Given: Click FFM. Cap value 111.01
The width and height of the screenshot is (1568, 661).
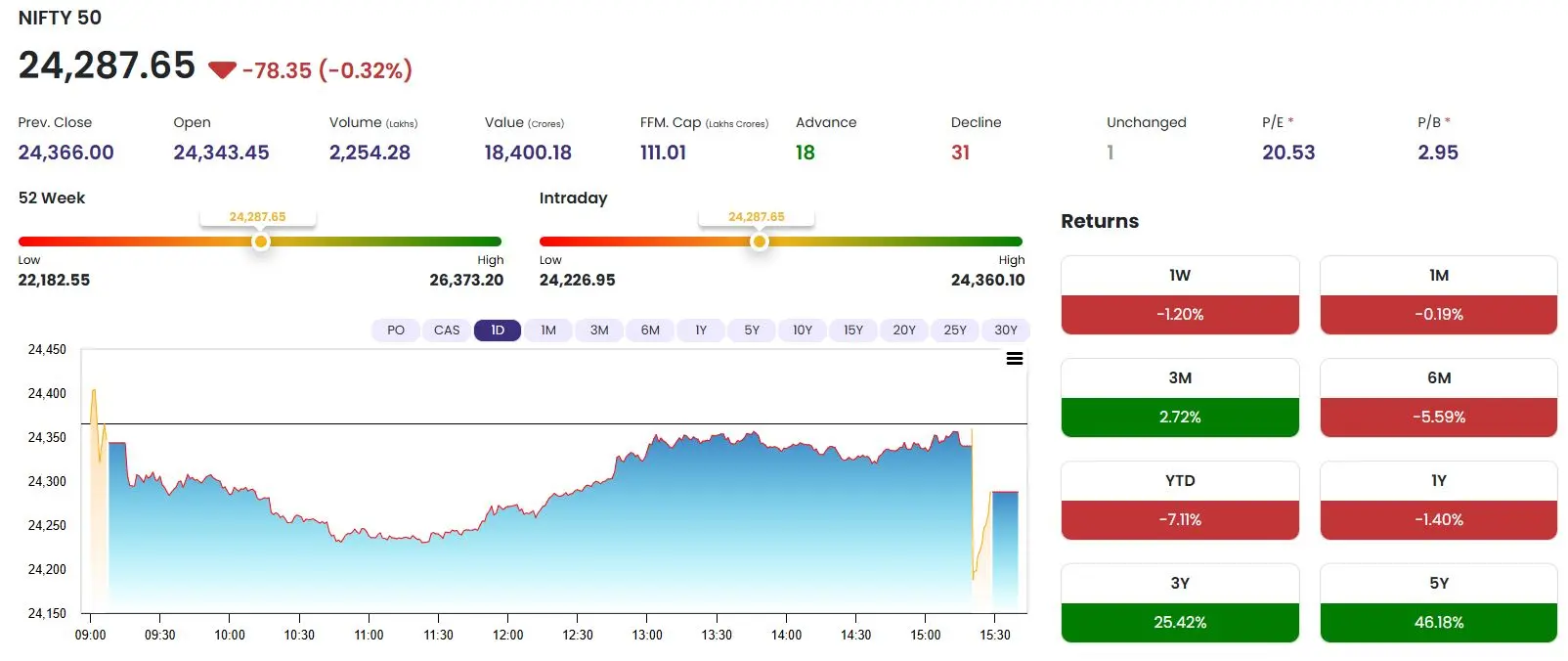Looking at the screenshot, I should [x=663, y=153].
